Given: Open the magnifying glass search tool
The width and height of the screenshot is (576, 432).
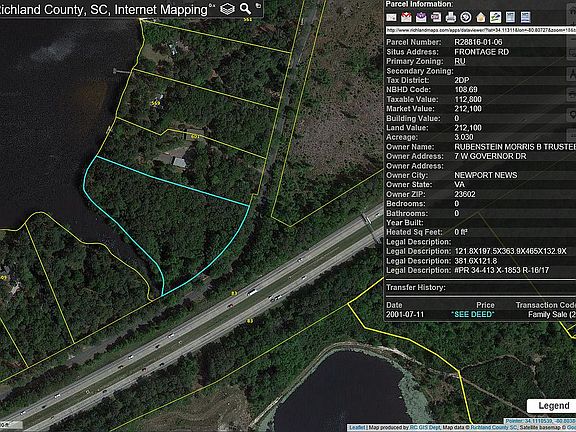Looking at the screenshot, I should coord(245,8).
